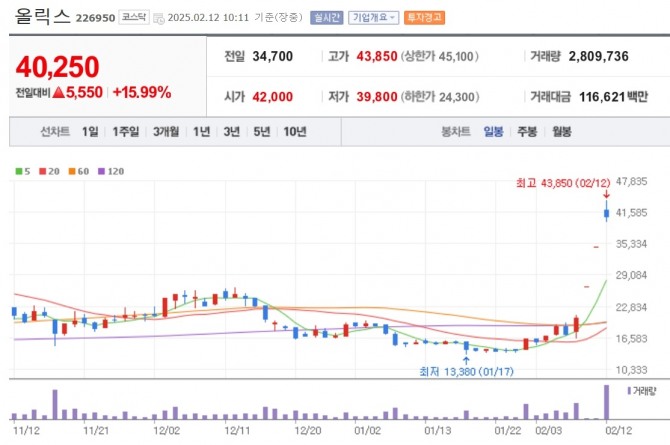The image size is (670, 445).
Task: Click the 01/13 date axis label
Action: pyautogui.click(x=438, y=430)
